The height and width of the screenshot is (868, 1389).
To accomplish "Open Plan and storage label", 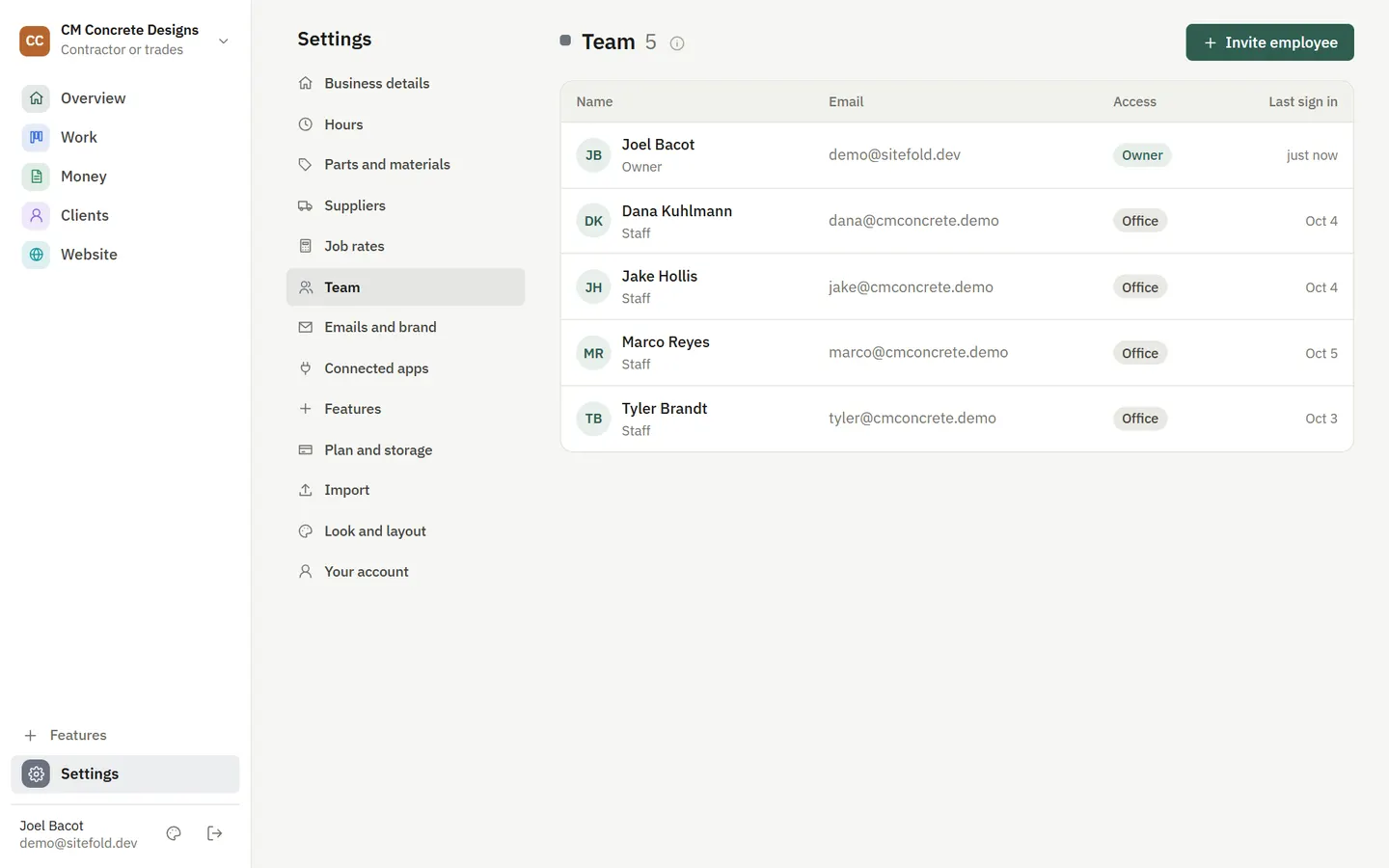I will 378,449.
